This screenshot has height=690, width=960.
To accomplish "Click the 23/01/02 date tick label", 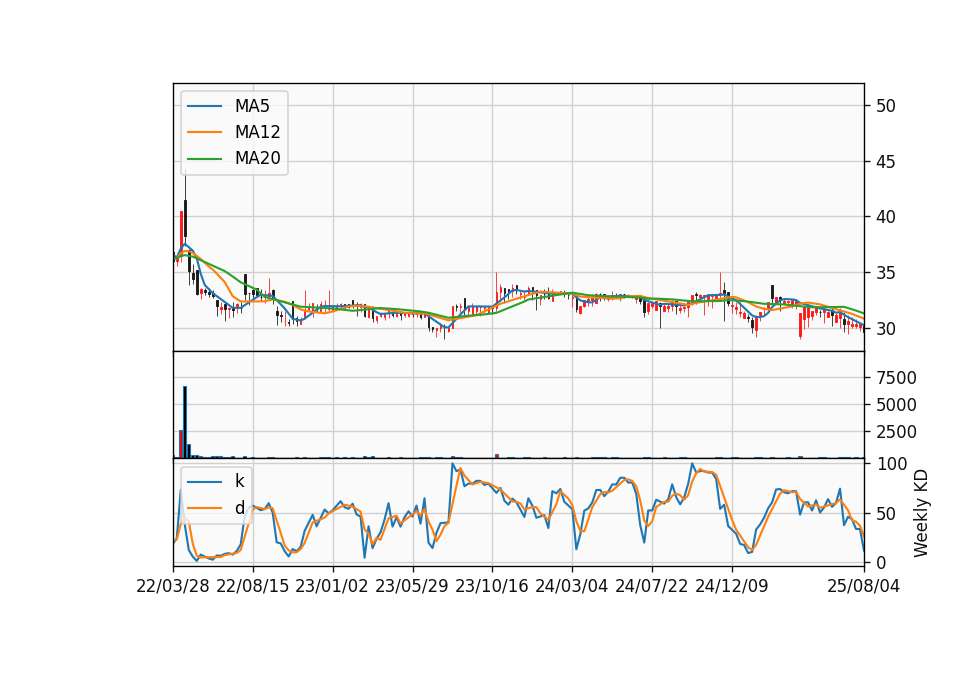I will (332, 586).
